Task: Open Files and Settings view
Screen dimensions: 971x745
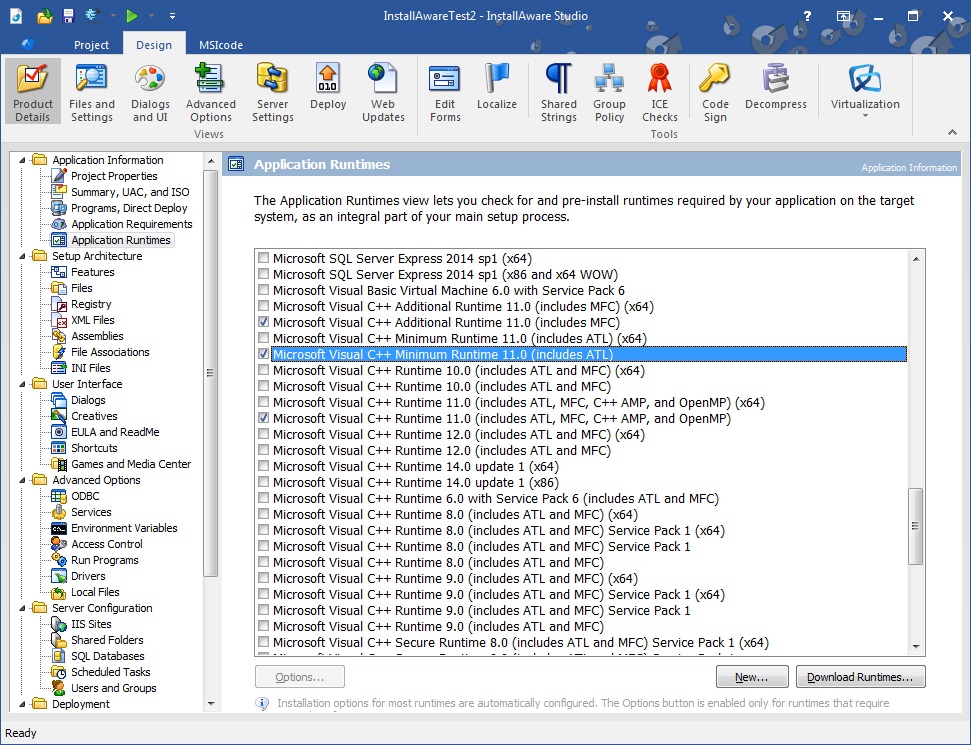Action: tap(92, 92)
